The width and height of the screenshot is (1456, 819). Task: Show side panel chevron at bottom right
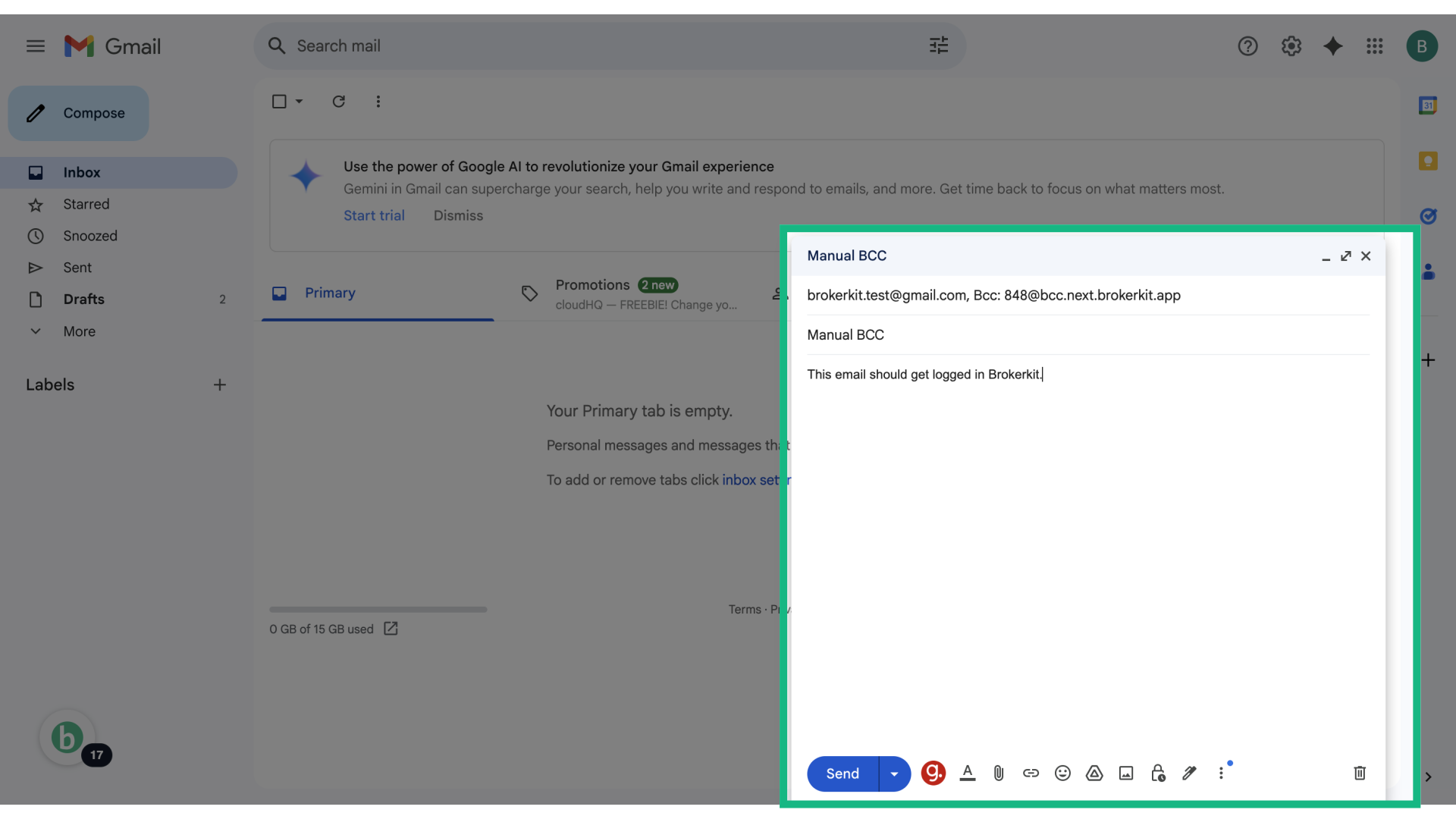click(1428, 777)
